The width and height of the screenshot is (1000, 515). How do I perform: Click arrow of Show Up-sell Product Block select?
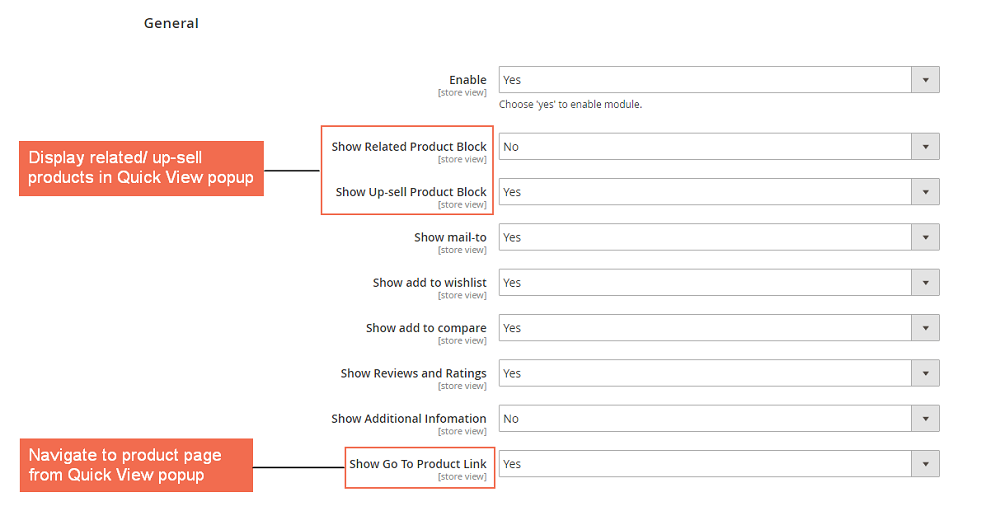(x=925, y=192)
